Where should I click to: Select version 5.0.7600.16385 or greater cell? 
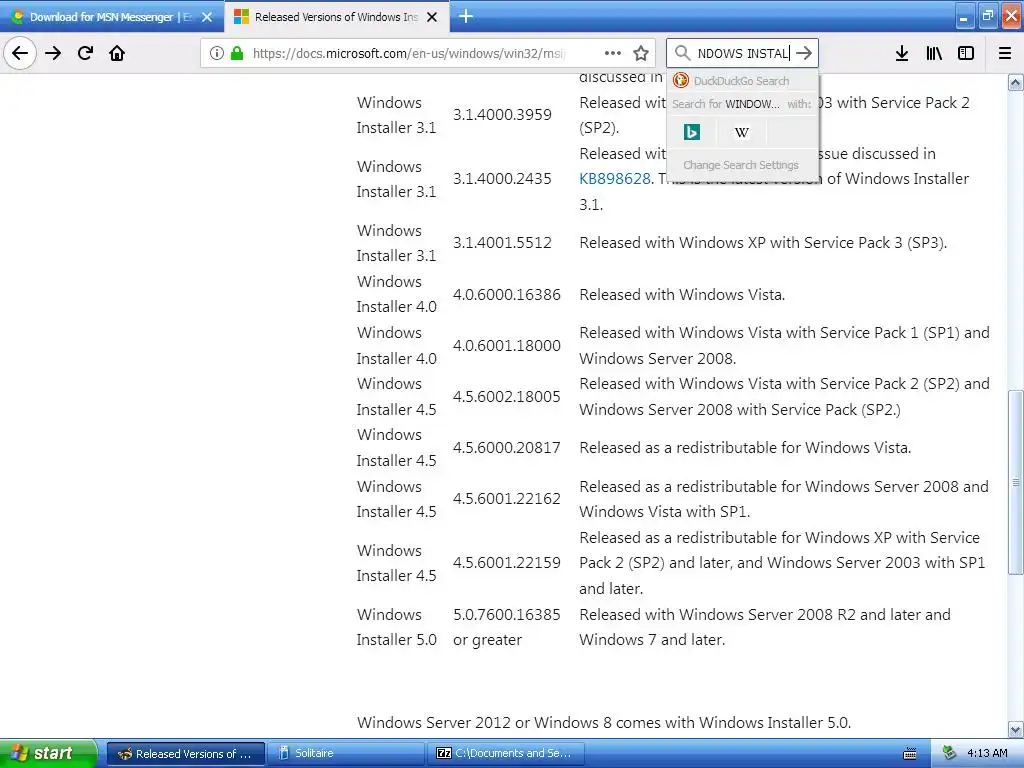point(507,627)
